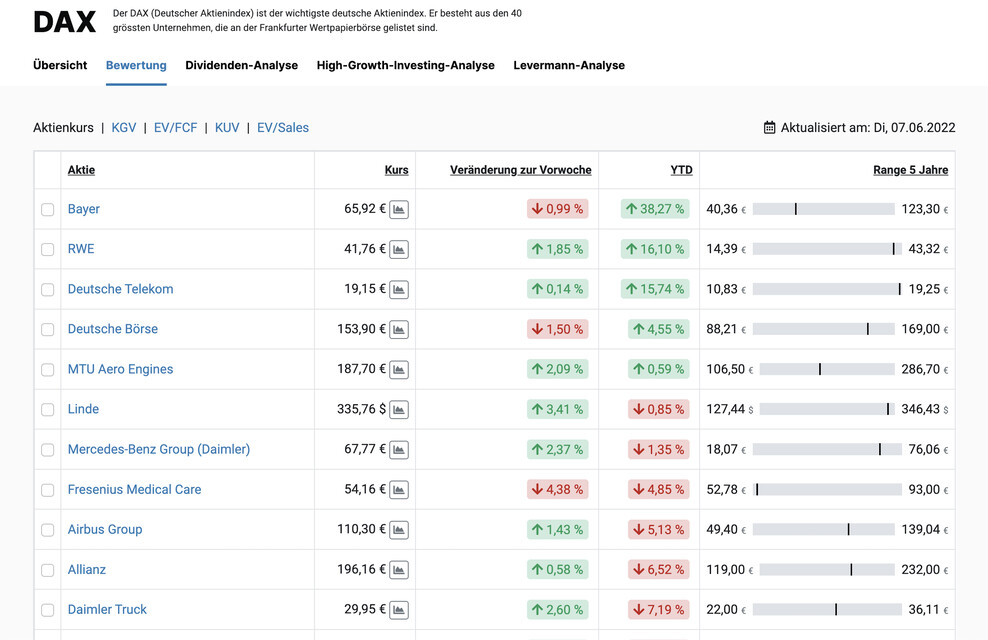The image size is (988, 640).
Task: Switch to the Dividenden-Analyse tab
Action: coord(241,65)
